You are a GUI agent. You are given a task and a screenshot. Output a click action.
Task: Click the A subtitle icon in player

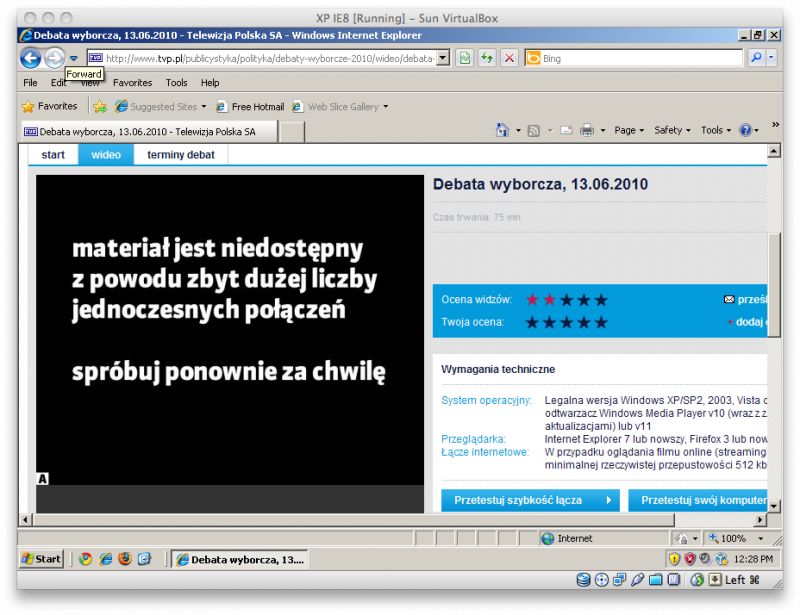click(43, 479)
